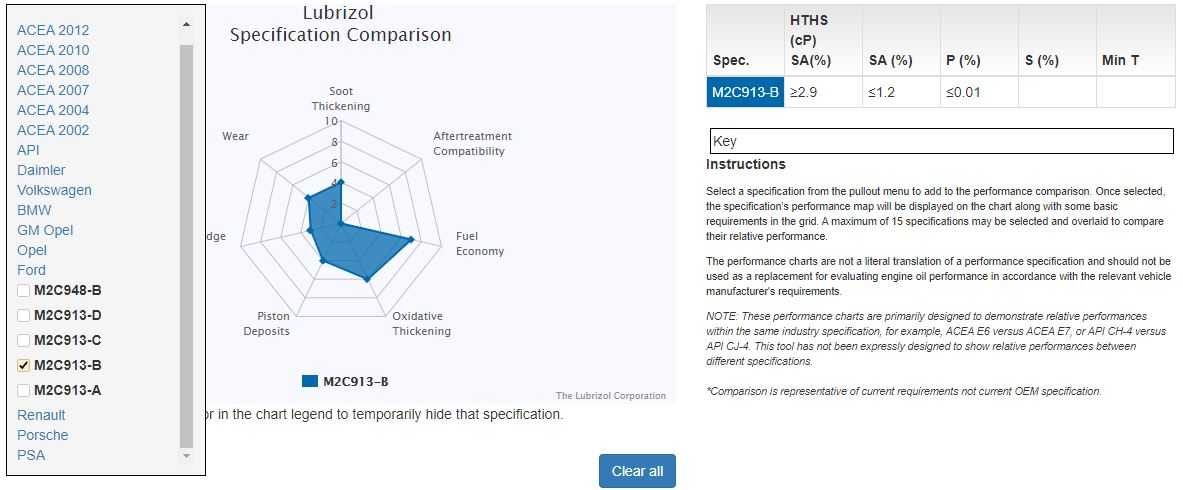
Task: Click the M2C913-B cell in the spec table
Action: pos(745,92)
